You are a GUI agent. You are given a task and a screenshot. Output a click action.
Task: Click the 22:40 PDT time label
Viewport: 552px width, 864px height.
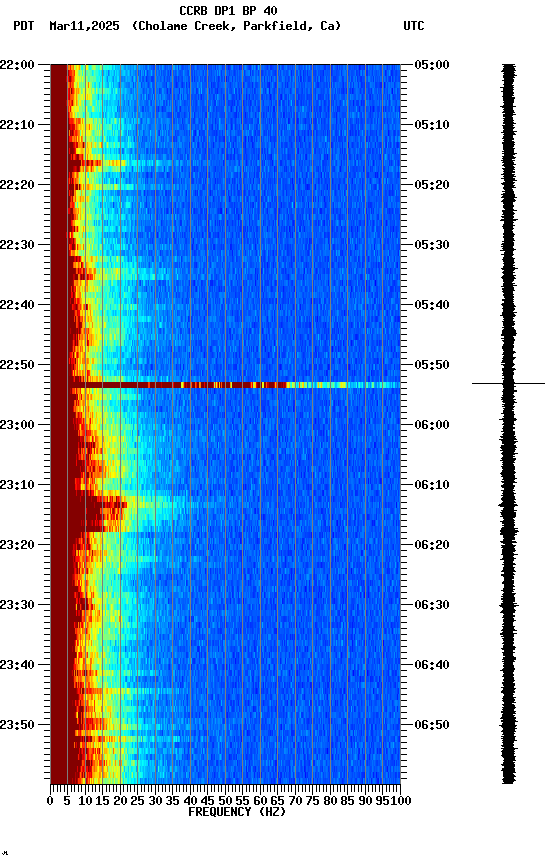pyautogui.click(x=17, y=305)
